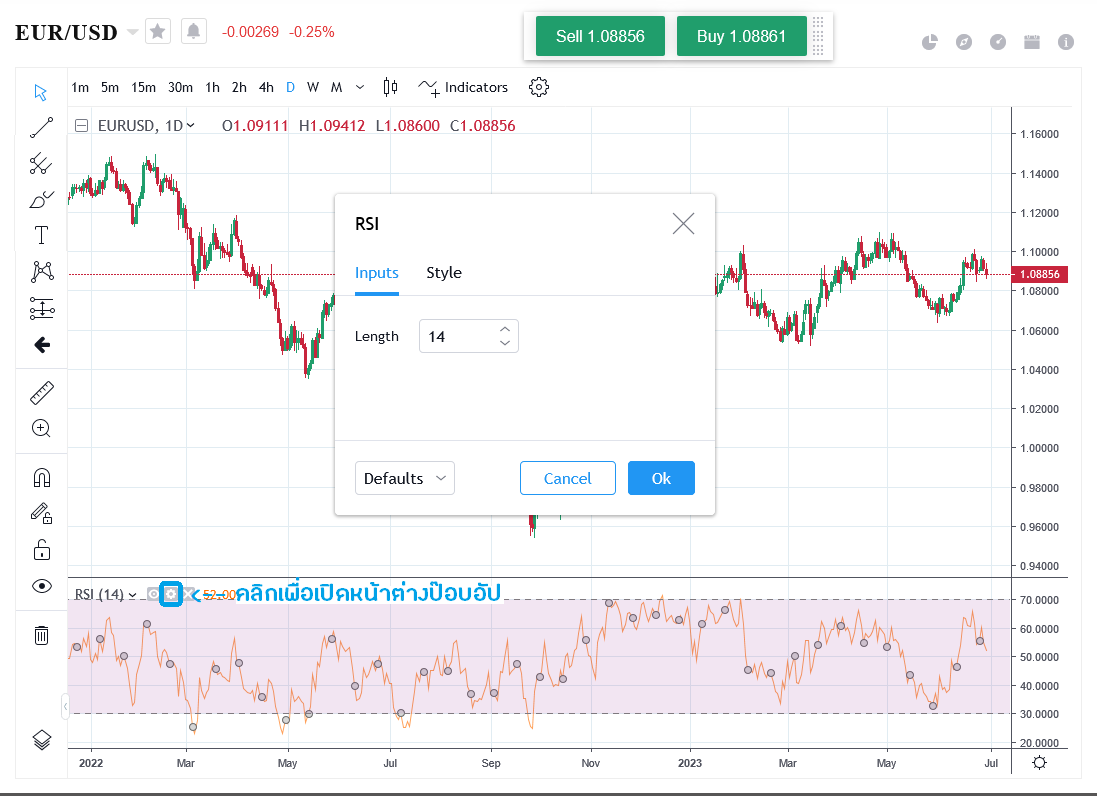This screenshot has height=796, width=1097.
Task: Toggle lock all drawing tools
Action: click(41, 550)
